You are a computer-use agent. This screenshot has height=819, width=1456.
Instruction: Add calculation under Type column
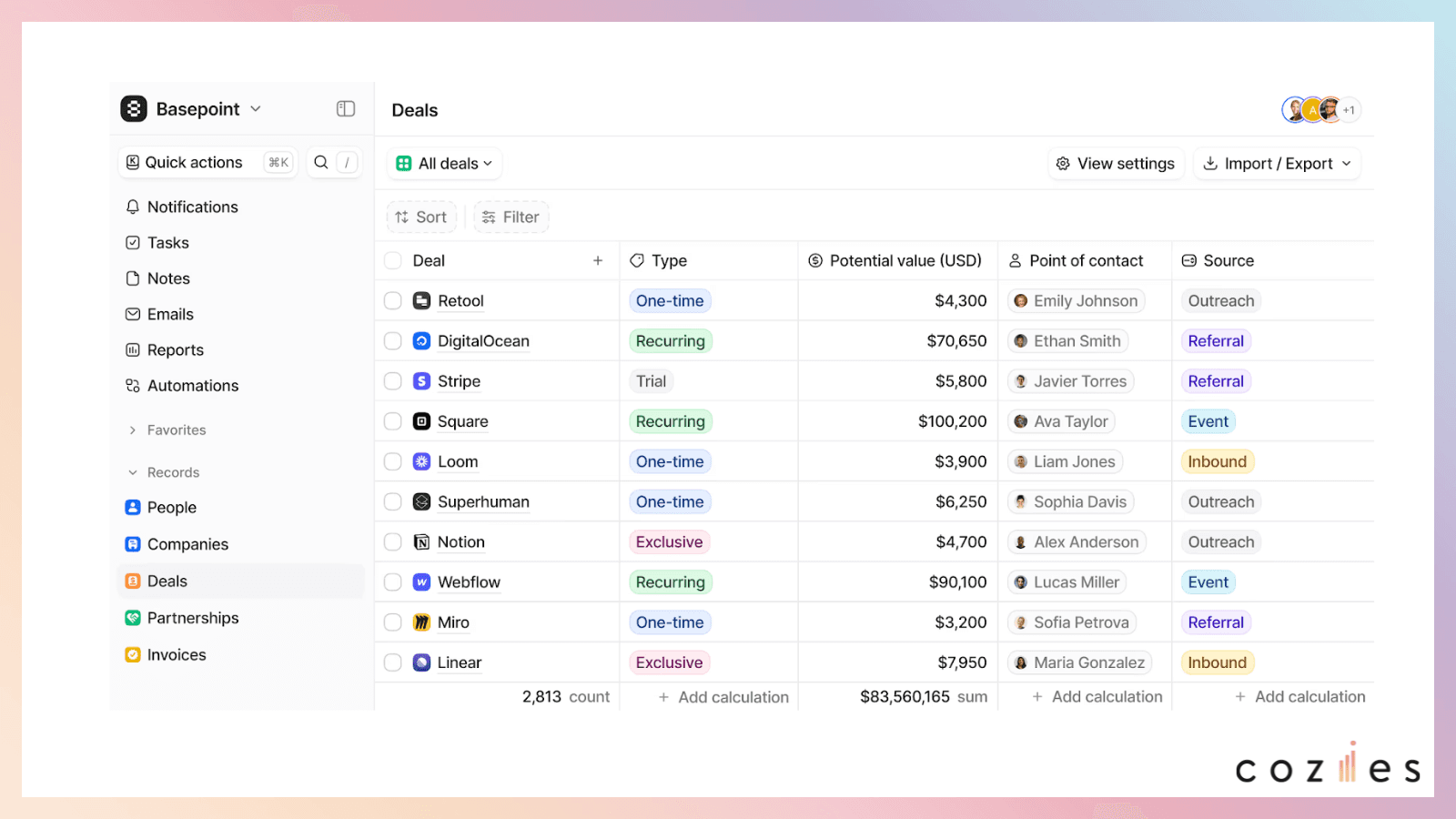point(723,697)
